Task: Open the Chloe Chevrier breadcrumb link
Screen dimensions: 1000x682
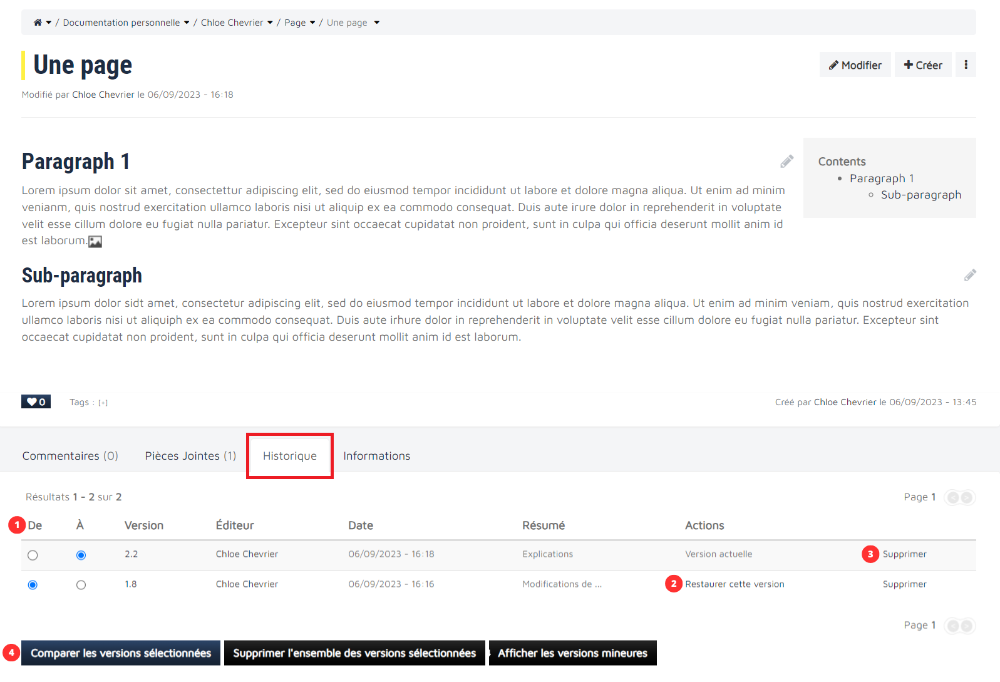Action: [x=232, y=22]
